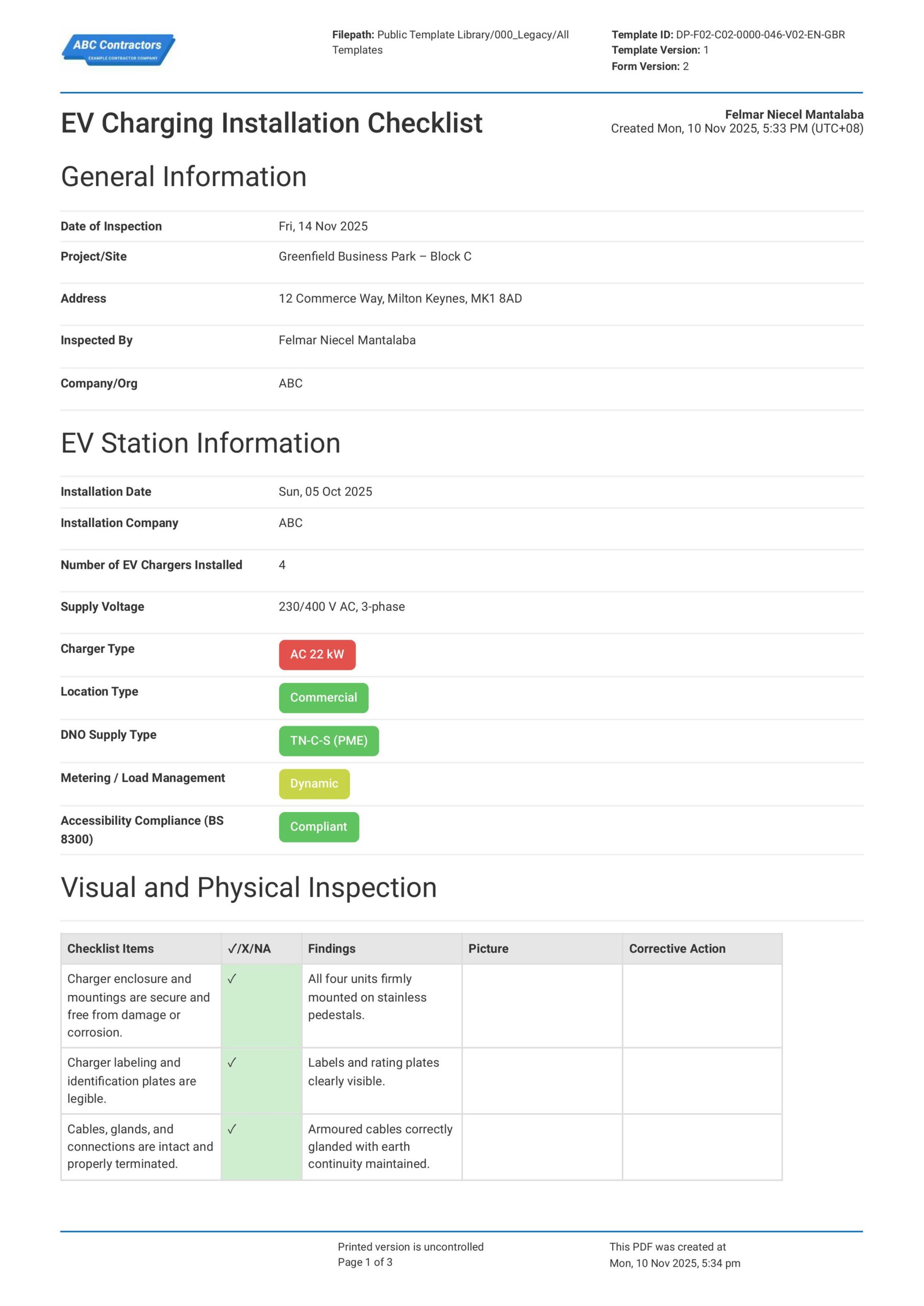Select the red AC 22 kW badge
Viewport: 924px width, 1306px height.
pyautogui.click(x=317, y=655)
